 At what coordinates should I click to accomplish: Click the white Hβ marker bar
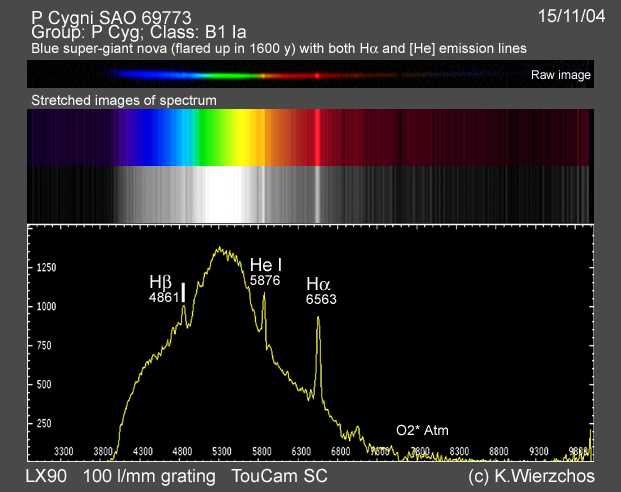183,293
